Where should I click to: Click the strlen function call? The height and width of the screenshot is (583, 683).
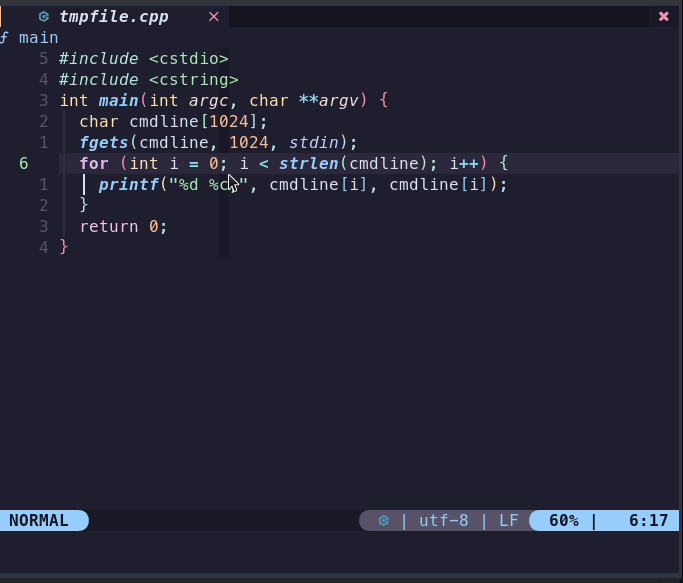(308, 163)
